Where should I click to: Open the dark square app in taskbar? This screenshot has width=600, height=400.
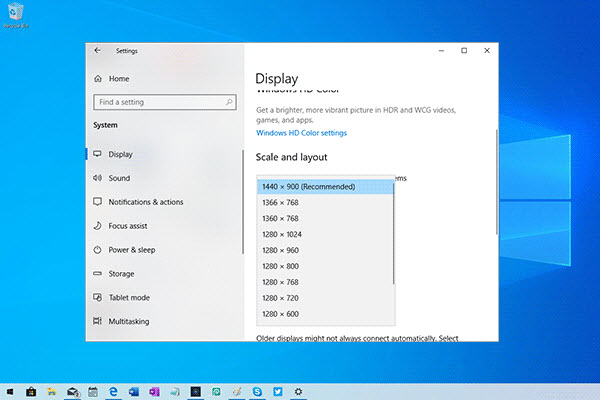coord(196,392)
